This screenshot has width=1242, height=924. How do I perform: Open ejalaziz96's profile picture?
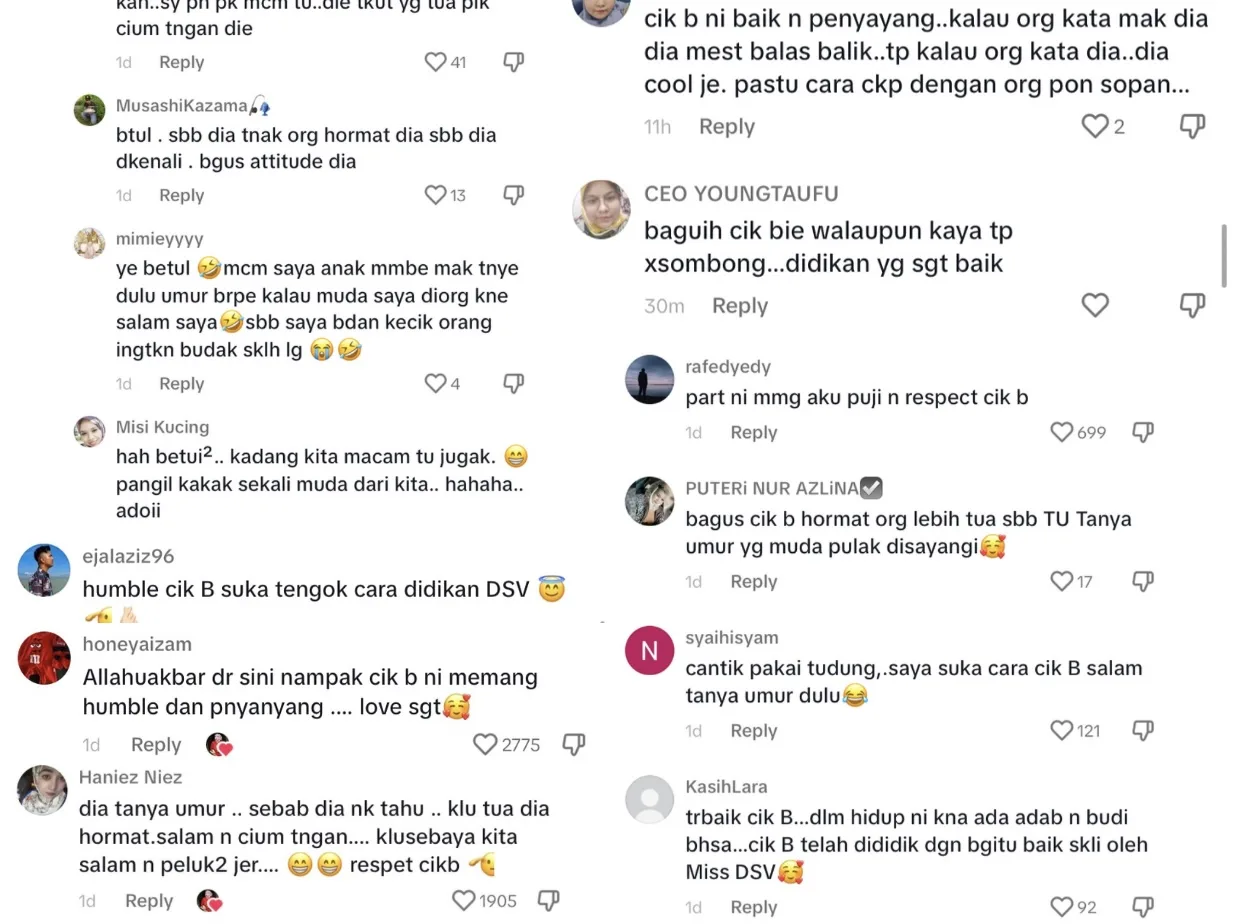[x=44, y=571]
